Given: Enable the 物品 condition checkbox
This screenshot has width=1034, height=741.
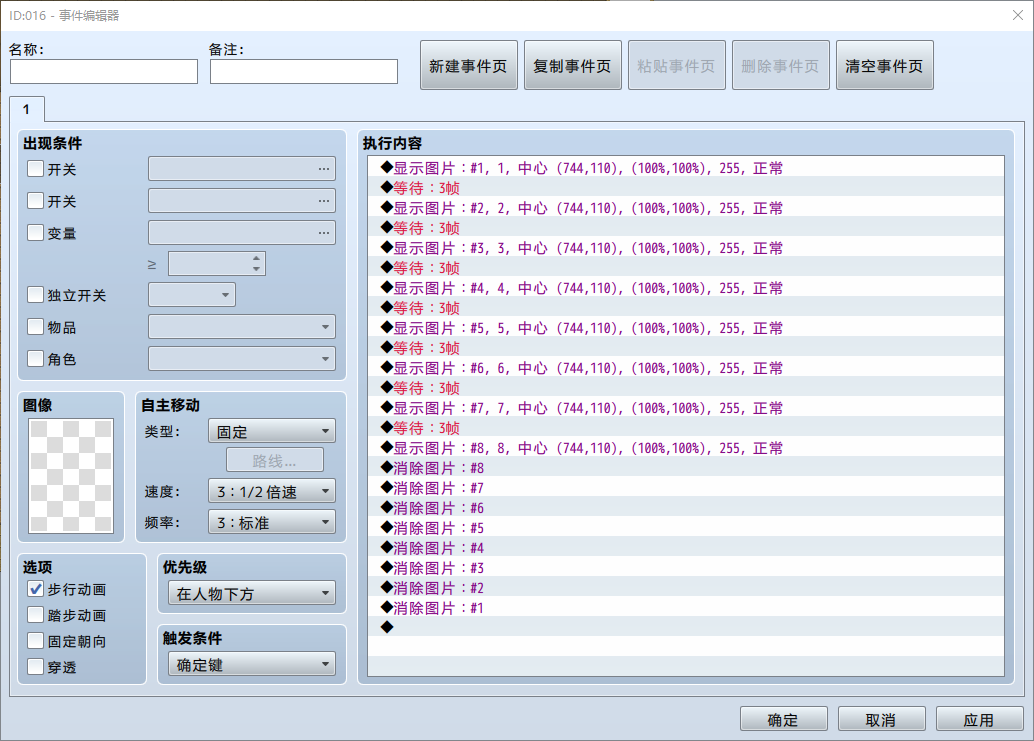Looking at the screenshot, I should point(36,327).
